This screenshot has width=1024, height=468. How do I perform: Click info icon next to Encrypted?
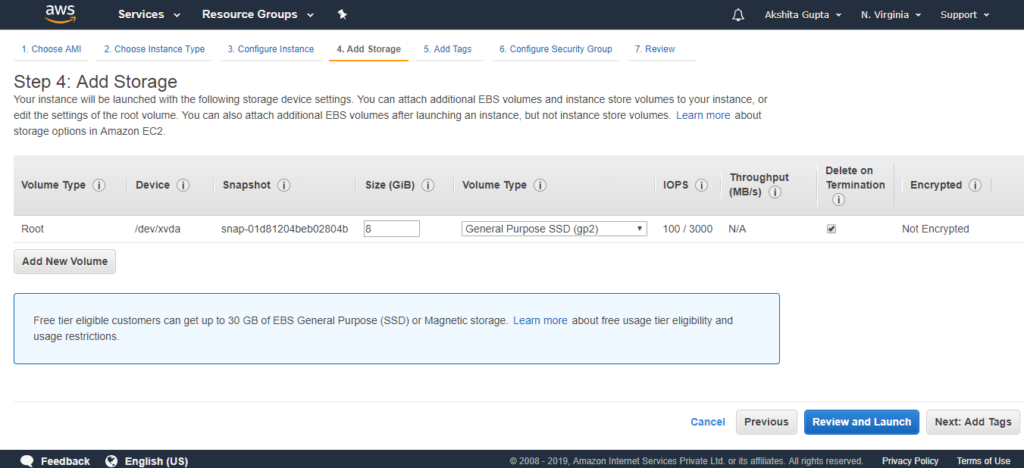tap(975, 185)
